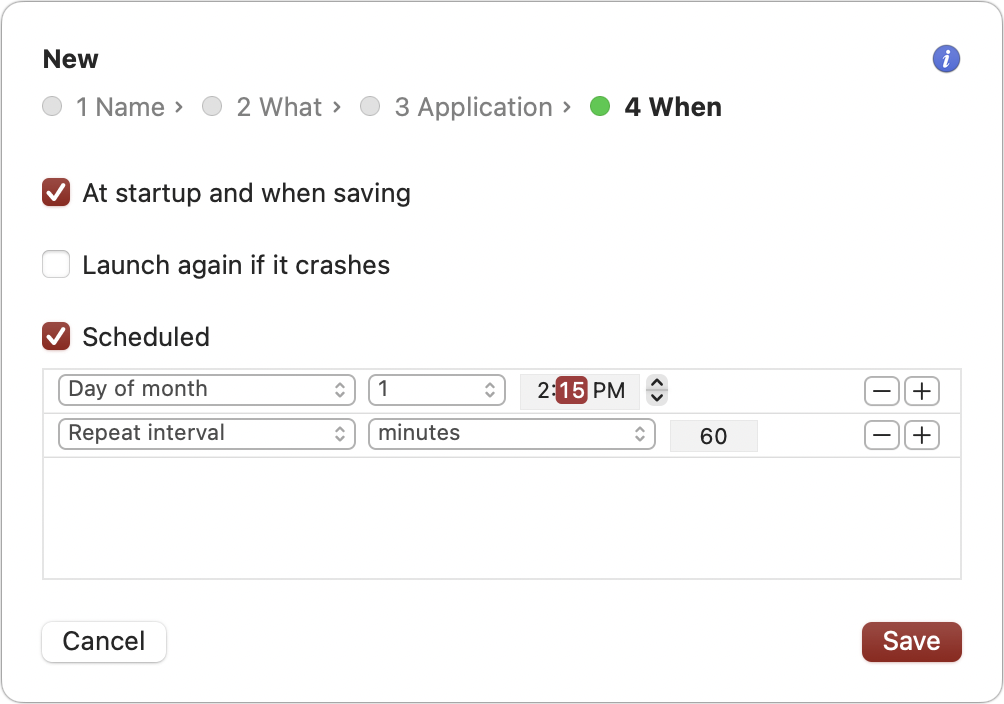Click the Cancel button
1004x704 pixels.
click(104, 642)
